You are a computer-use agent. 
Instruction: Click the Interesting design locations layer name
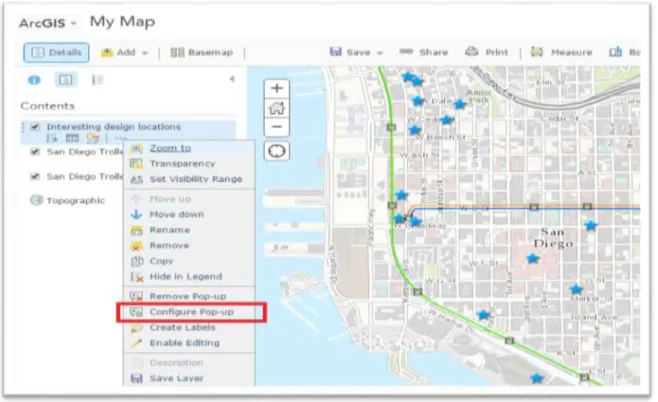coord(114,126)
